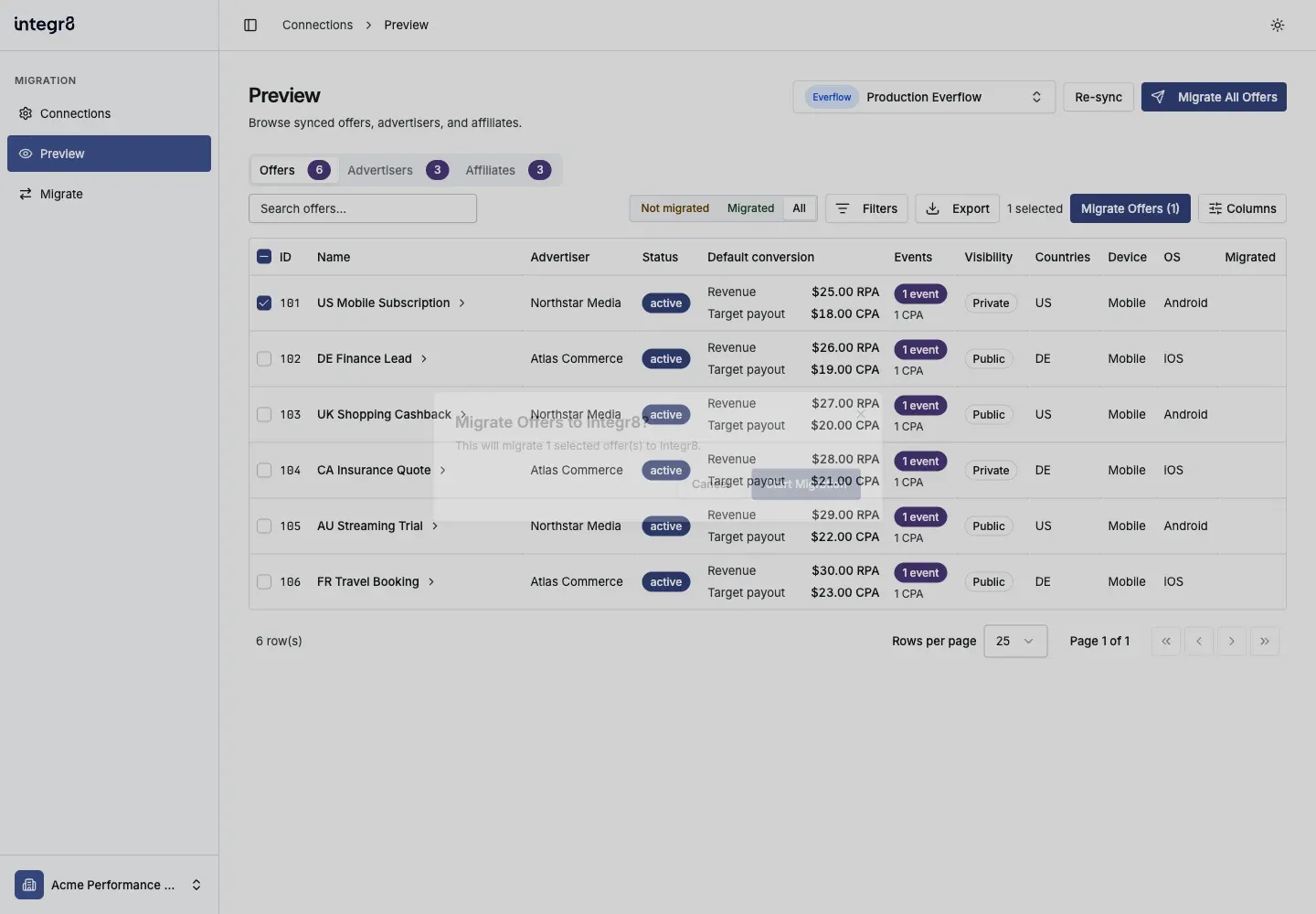1316x914 pixels.
Task: Click the Connections gear icon in sidebar
Action: [26, 113]
